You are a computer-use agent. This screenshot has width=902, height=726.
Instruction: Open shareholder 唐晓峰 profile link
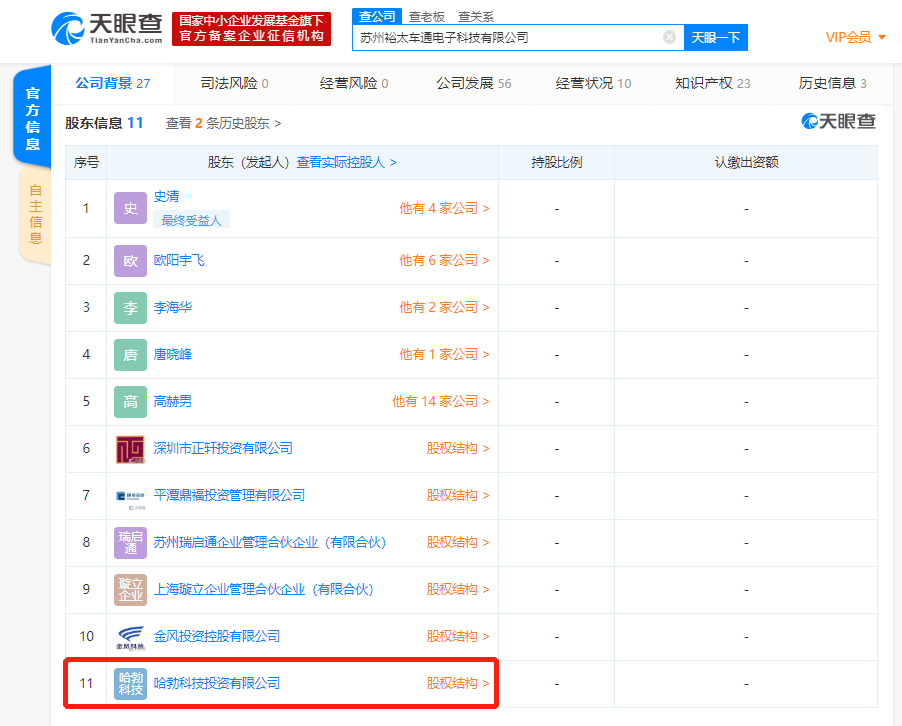pos(173,354)
